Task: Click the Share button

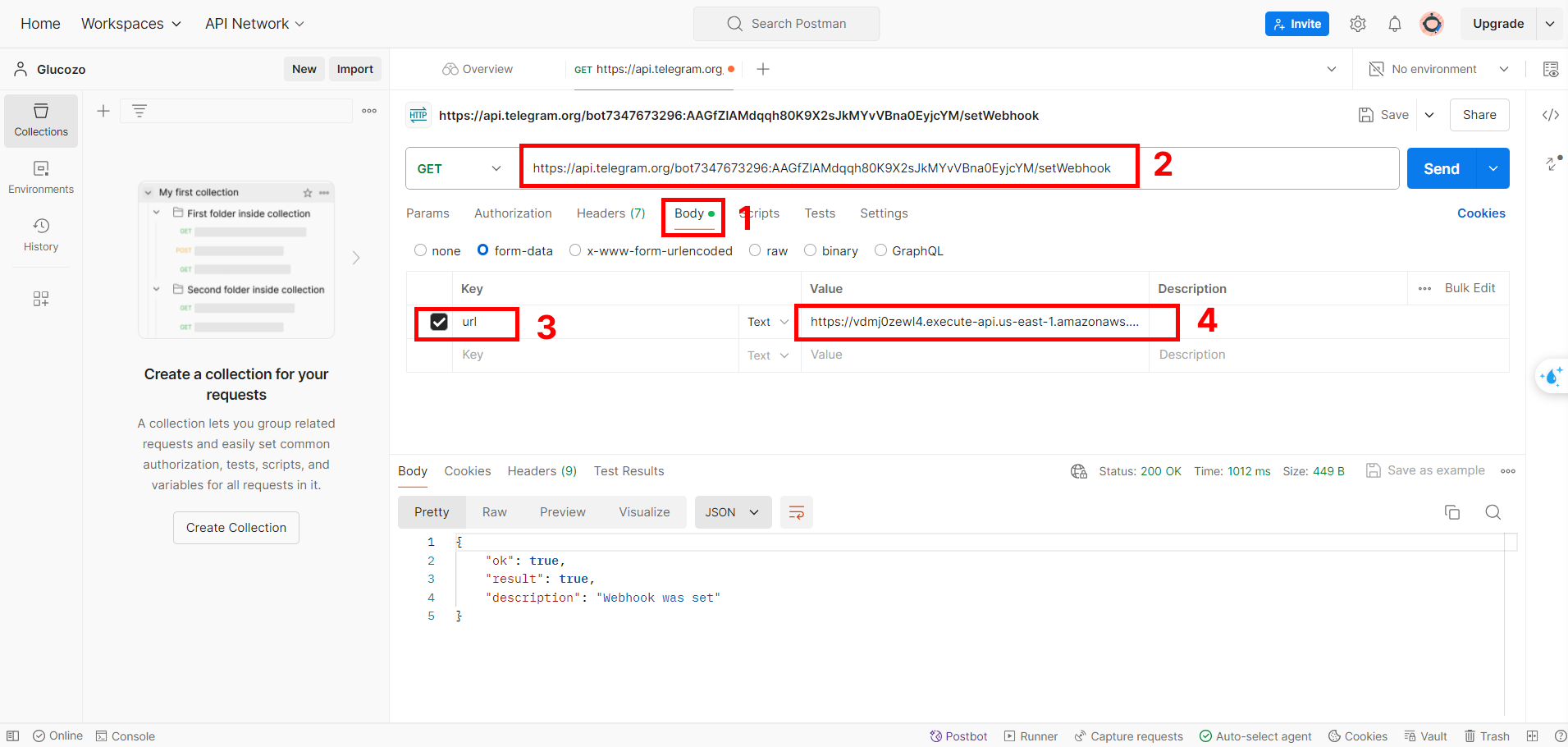Action: tap(1479, 115)
